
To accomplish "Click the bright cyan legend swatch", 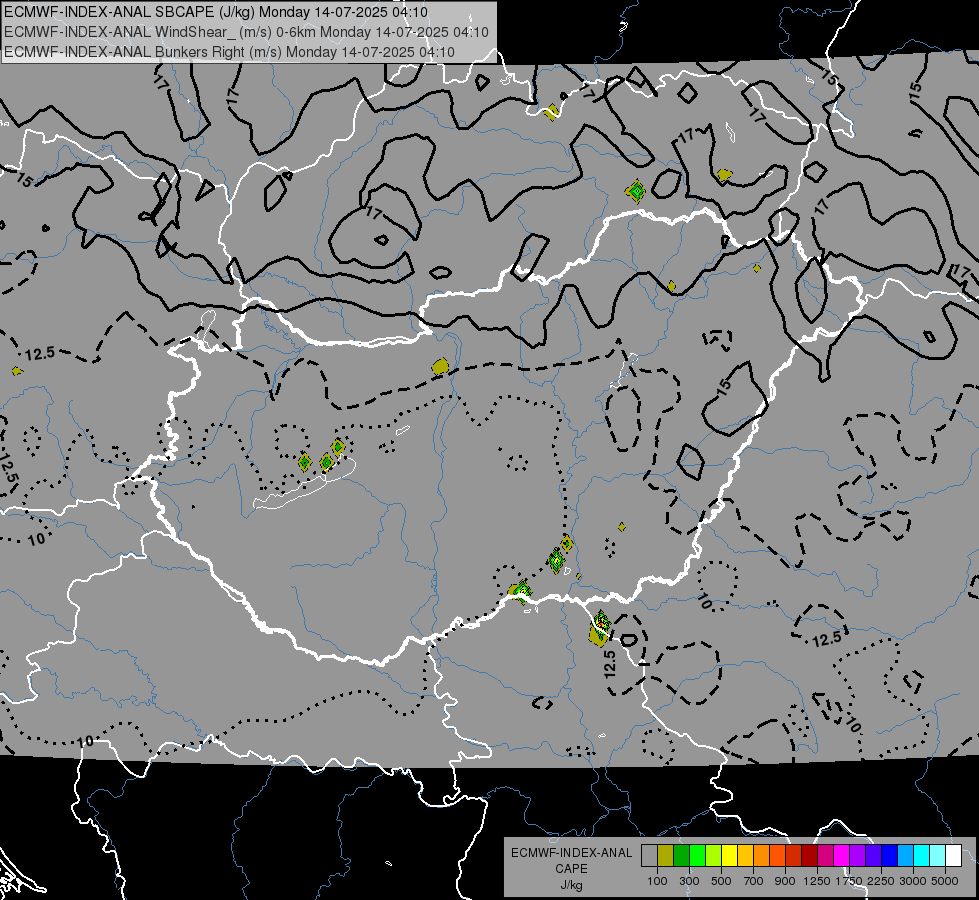I will 922,855.
